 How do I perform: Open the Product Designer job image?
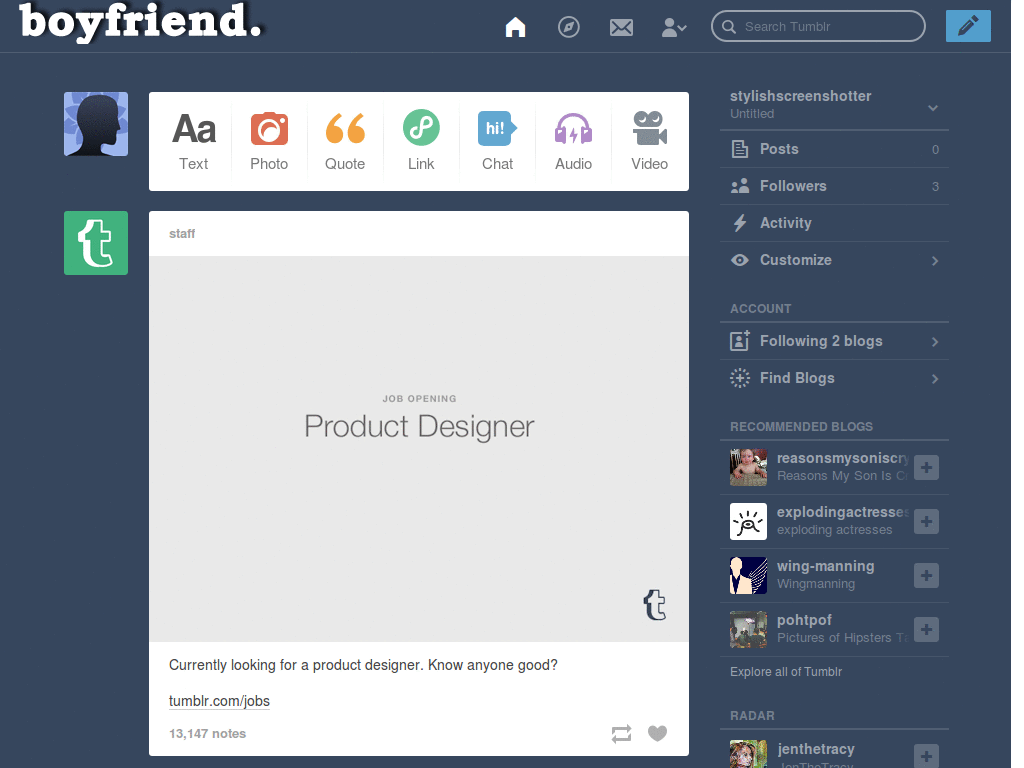tap(419, 449)
